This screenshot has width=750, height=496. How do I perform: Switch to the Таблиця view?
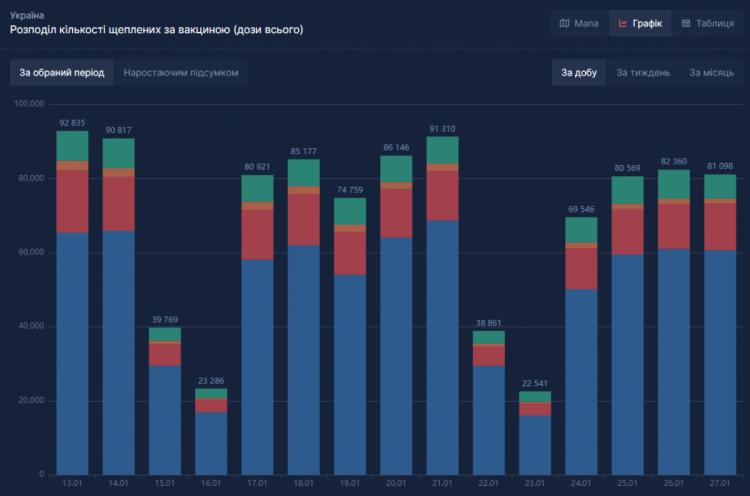pos(707,23)
